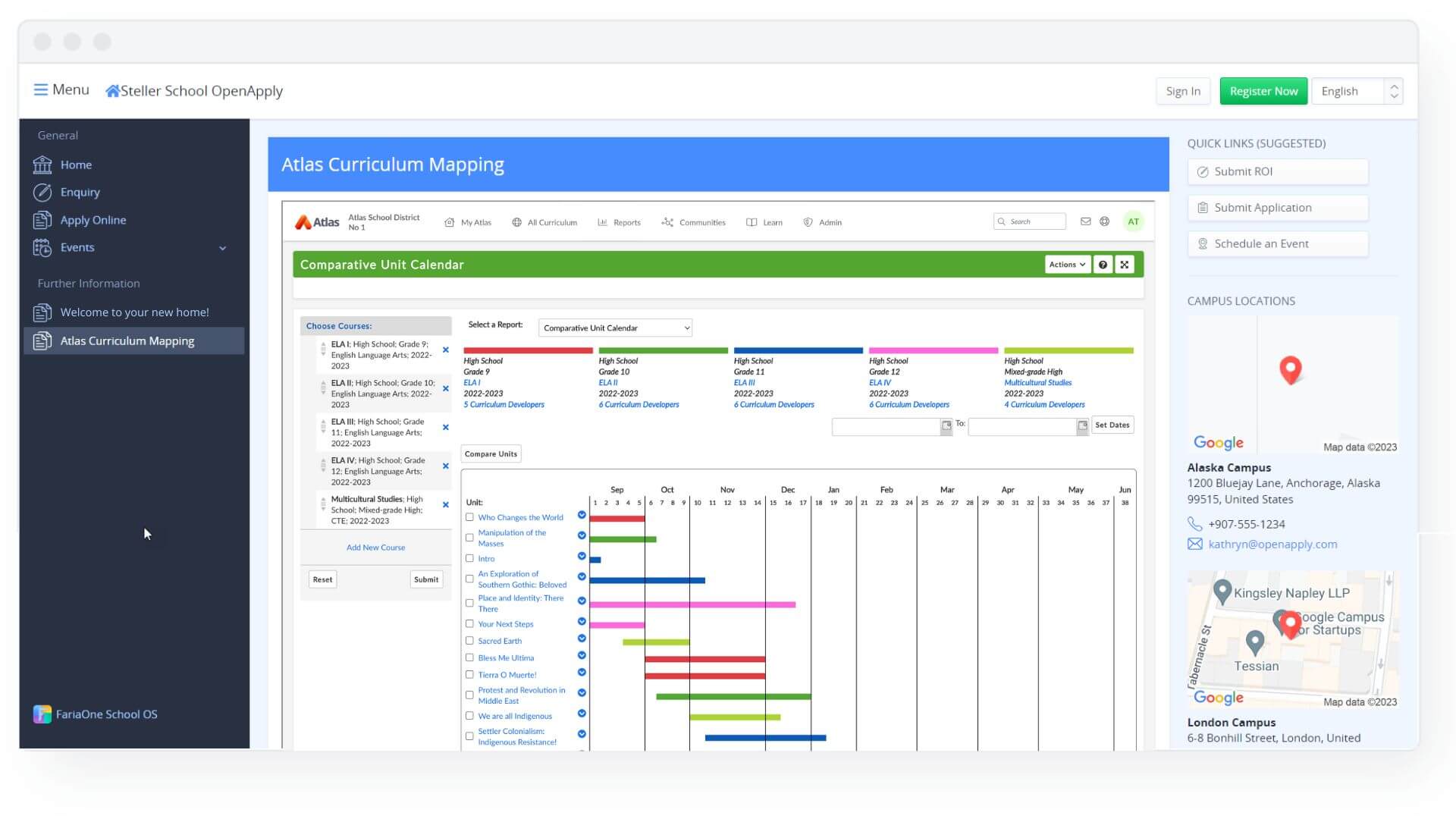Screen dimensions: 1456x819
Task: Go to Apply Online in sidebar
Action: (93, 221)
